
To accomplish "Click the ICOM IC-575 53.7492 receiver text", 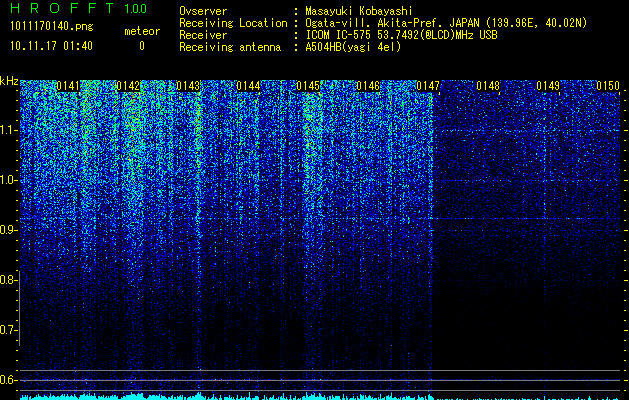I will click(x=401, y=35).
